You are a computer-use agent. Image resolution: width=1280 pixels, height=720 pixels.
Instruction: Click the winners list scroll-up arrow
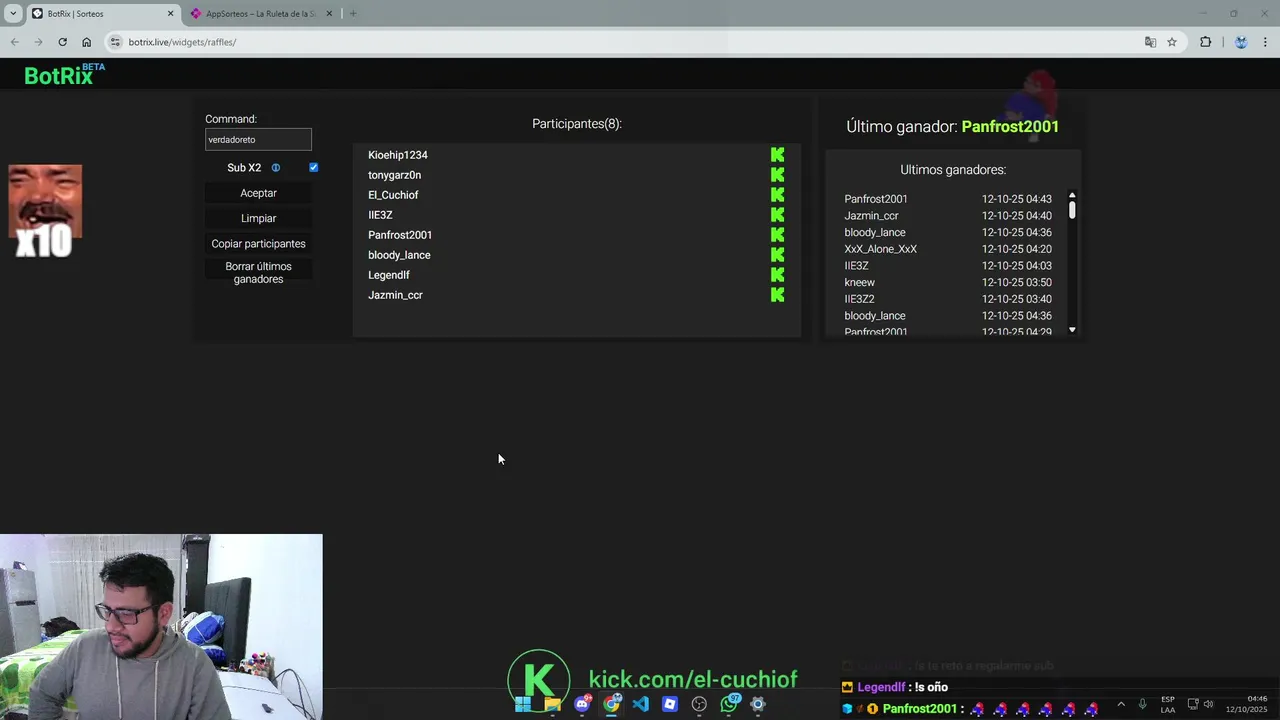pyautogui.click(x=1072, y=195)
